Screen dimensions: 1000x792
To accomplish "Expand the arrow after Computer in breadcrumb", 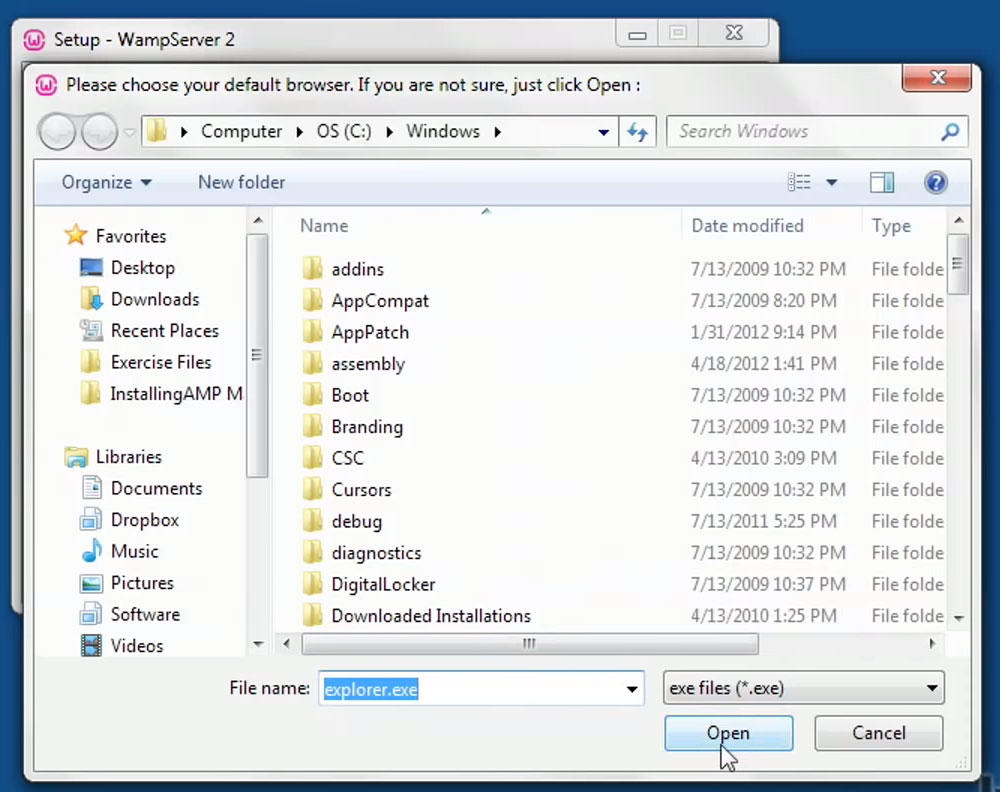I will pos(299,132).
